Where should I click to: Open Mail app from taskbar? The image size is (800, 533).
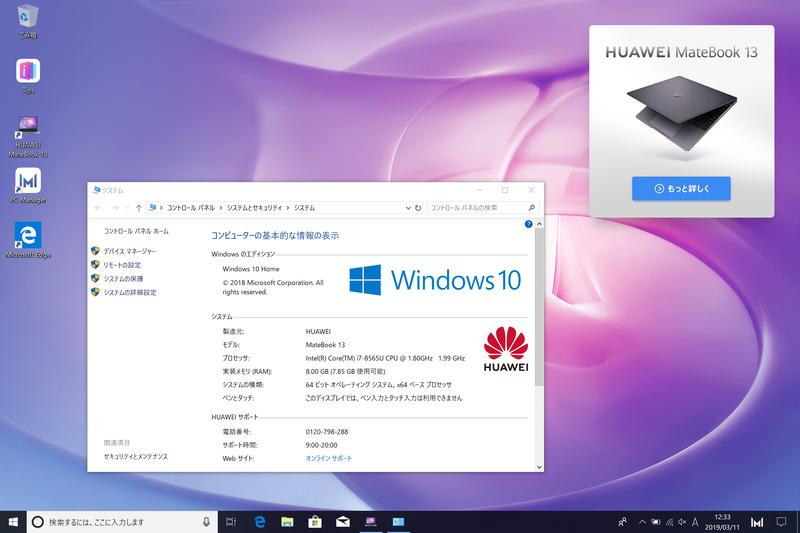click(342, 522)
